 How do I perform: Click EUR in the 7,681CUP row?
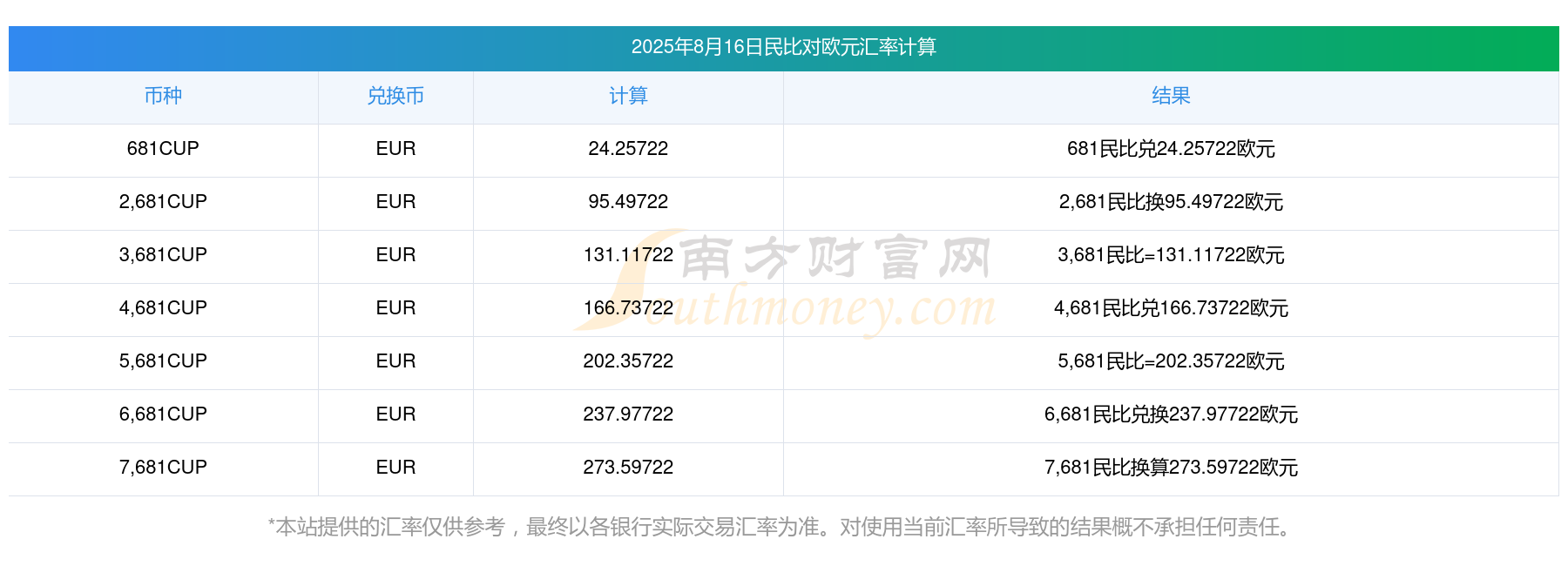(395, 468)
